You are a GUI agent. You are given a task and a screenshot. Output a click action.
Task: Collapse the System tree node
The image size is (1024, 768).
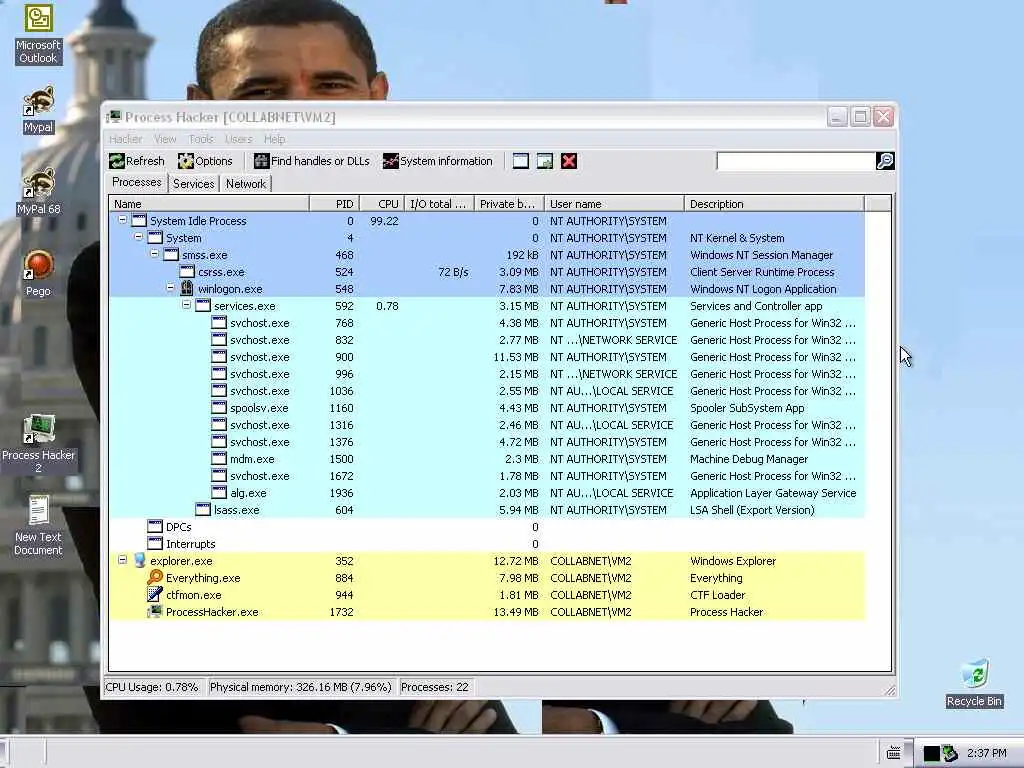138,237
